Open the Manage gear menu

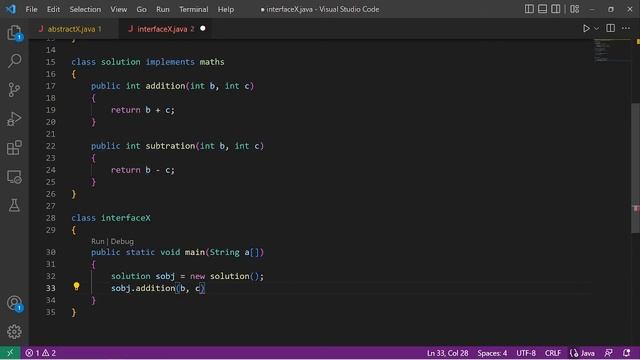[x=14, y=331]
